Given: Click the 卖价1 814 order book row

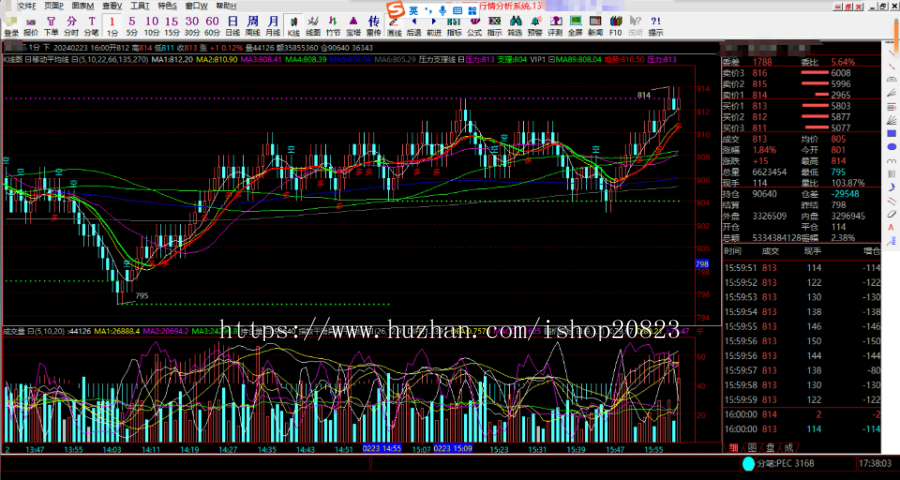Looking at the screenshot, I should coord(800,95).
